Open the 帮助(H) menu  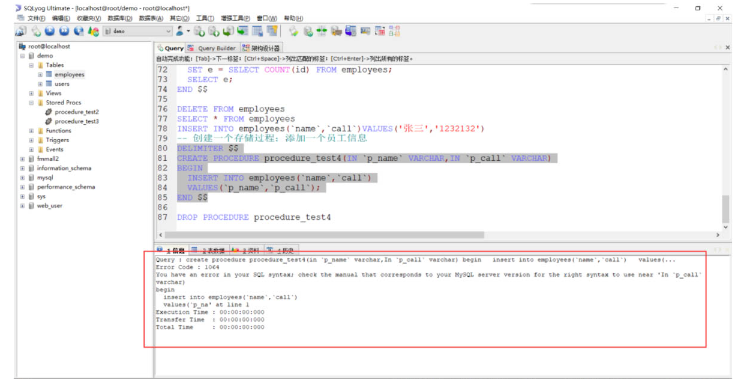(293, 18)
